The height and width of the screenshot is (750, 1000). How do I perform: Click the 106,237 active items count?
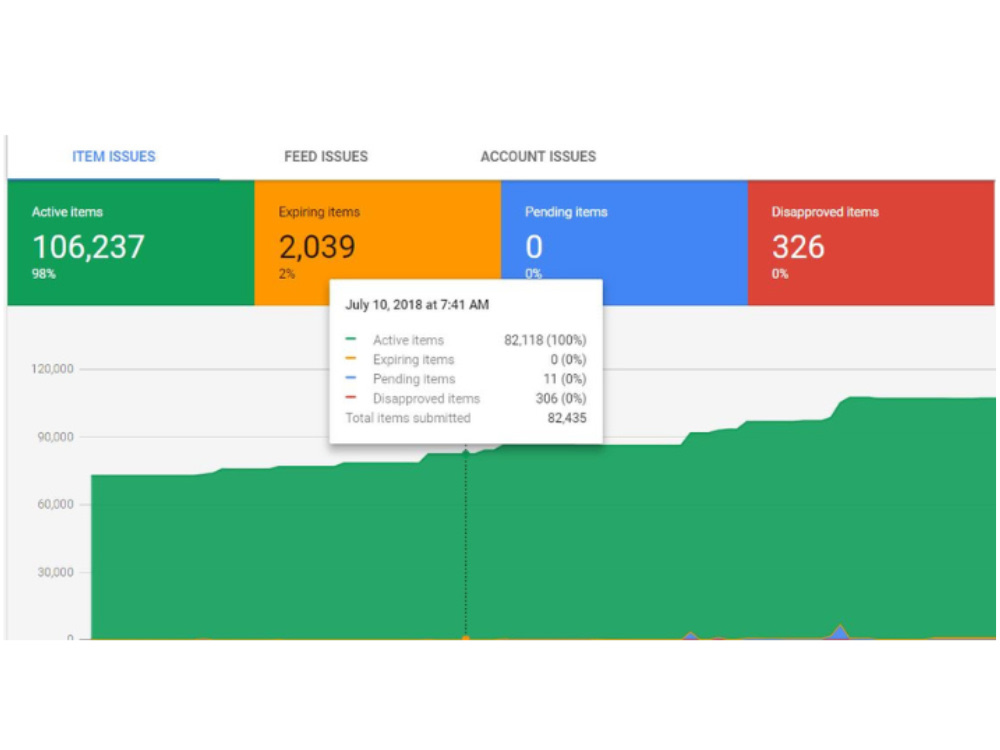coord(89,247)
